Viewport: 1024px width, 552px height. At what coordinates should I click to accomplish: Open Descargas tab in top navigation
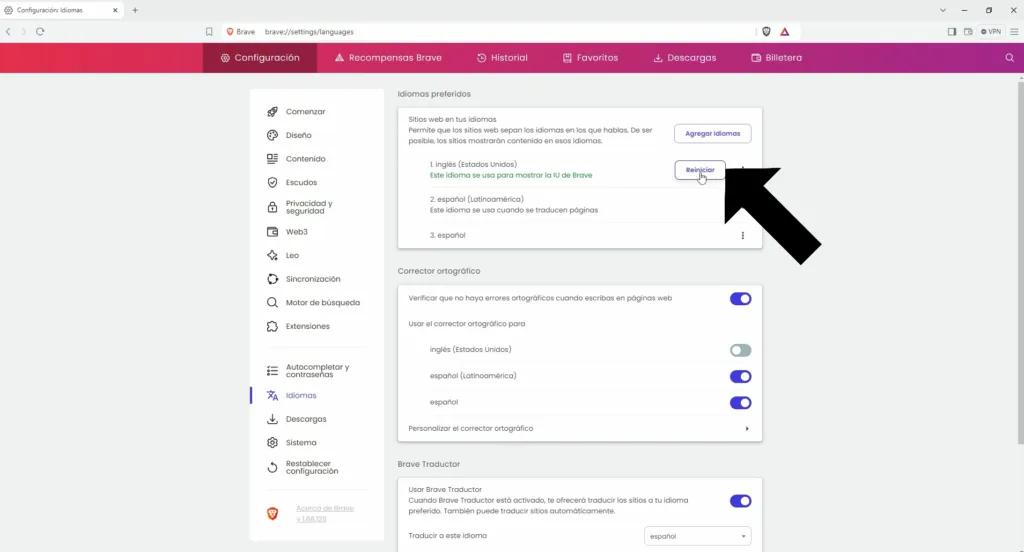[x=684, y=57]
